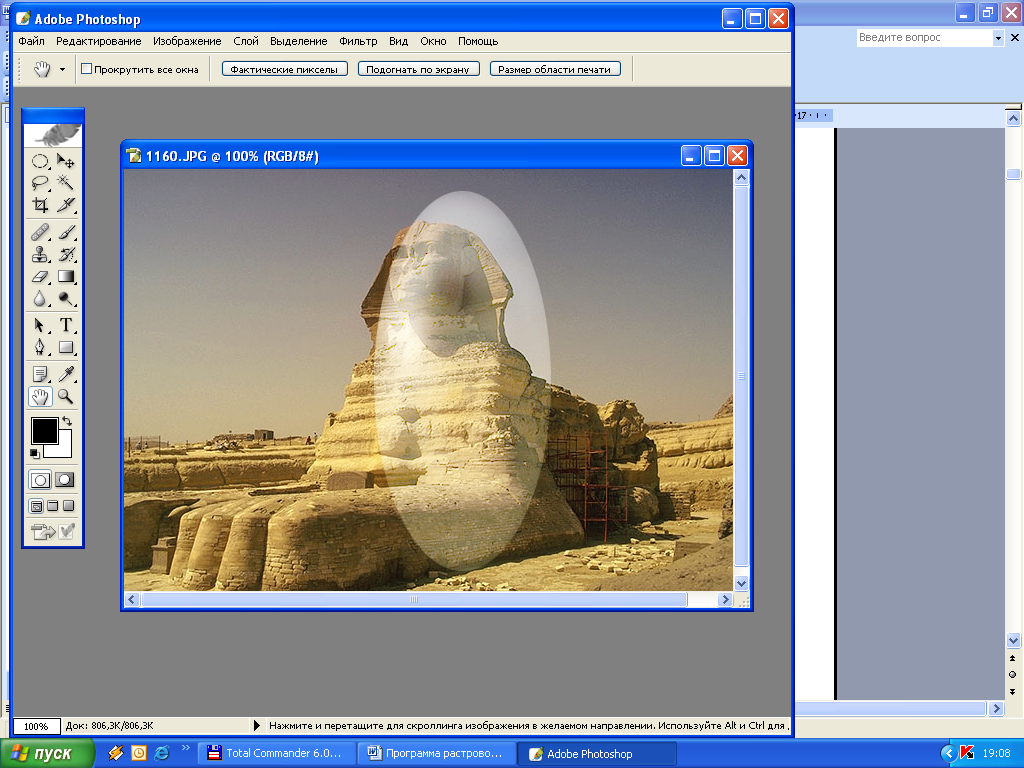Select the Elliptical Marquee tool
The image size is (1024, 768).
[40, 161]
